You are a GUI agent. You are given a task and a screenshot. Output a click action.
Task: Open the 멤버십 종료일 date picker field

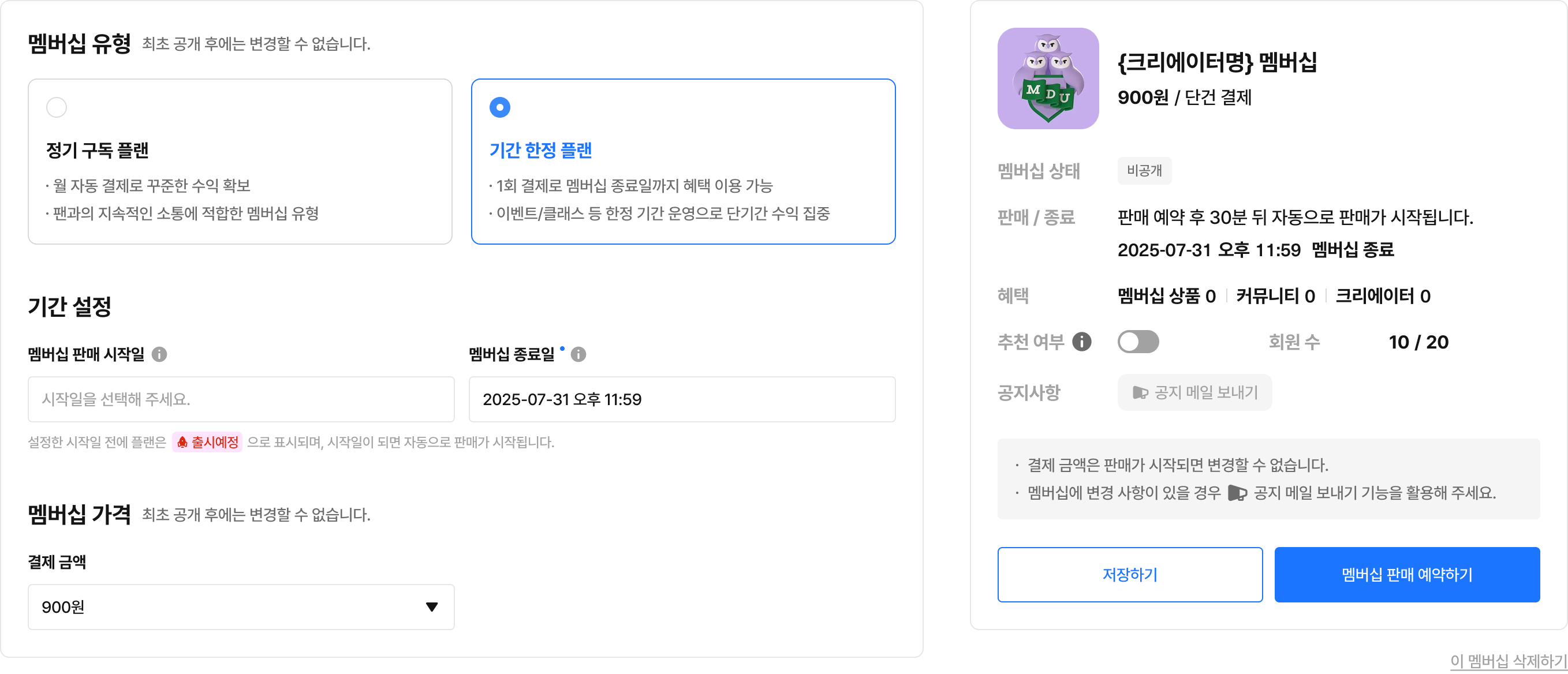click(x=682, y=399)
